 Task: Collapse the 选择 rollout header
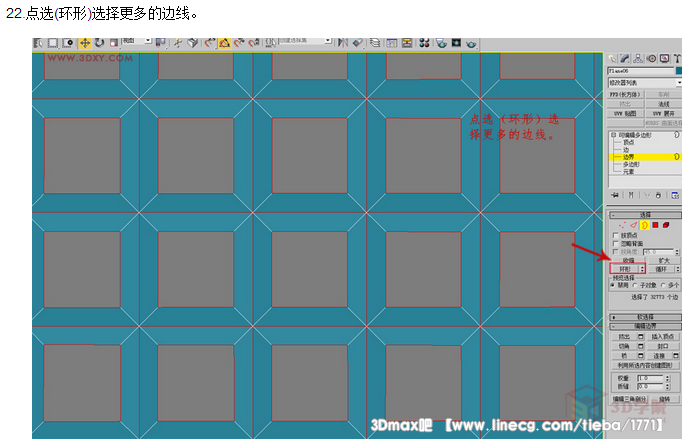645,215
